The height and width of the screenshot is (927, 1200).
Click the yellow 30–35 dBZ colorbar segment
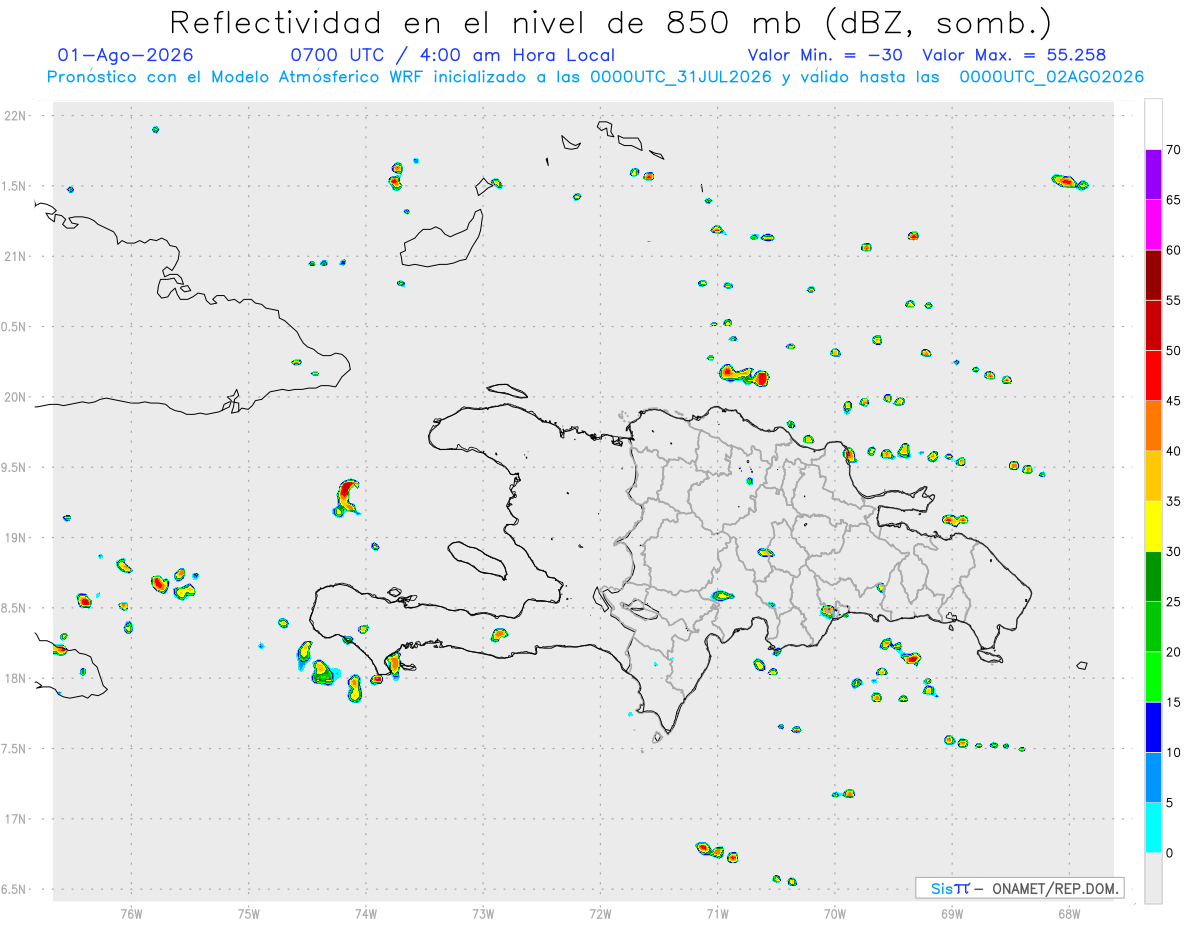[1153, 526]
